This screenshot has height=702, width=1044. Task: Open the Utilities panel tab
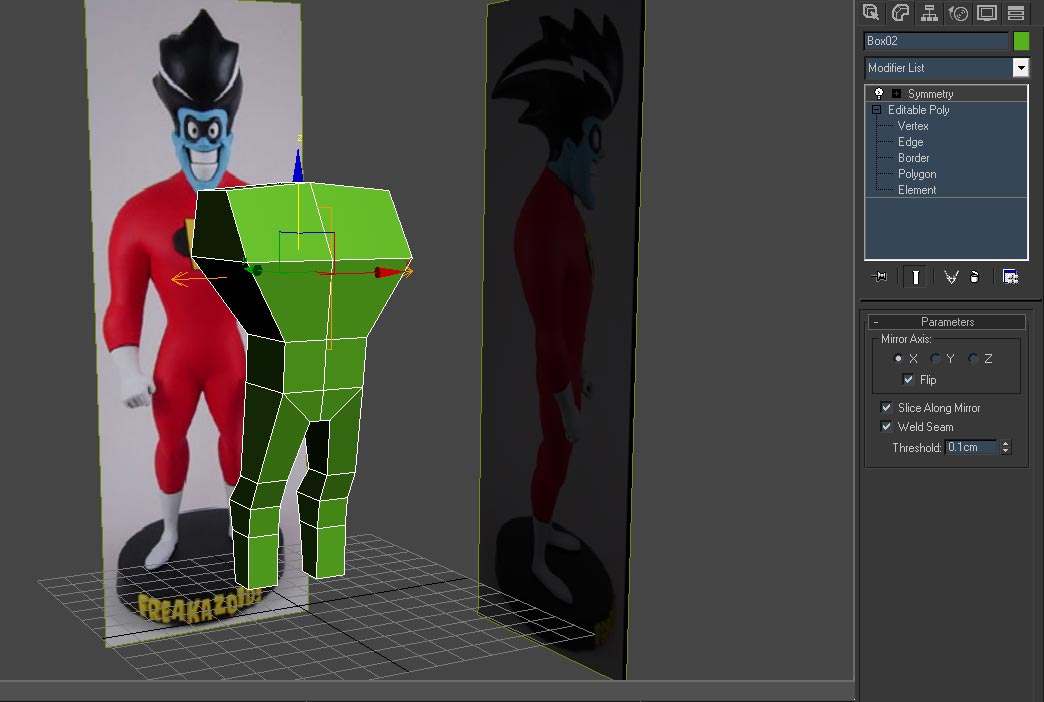click(x=1016, y=13)
